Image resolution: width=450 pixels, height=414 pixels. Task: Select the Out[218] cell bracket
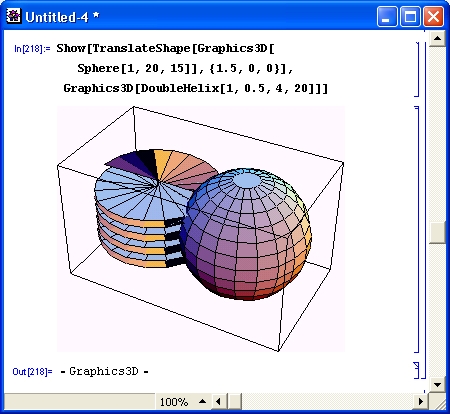pyautogui.click(x=417, y=371)
